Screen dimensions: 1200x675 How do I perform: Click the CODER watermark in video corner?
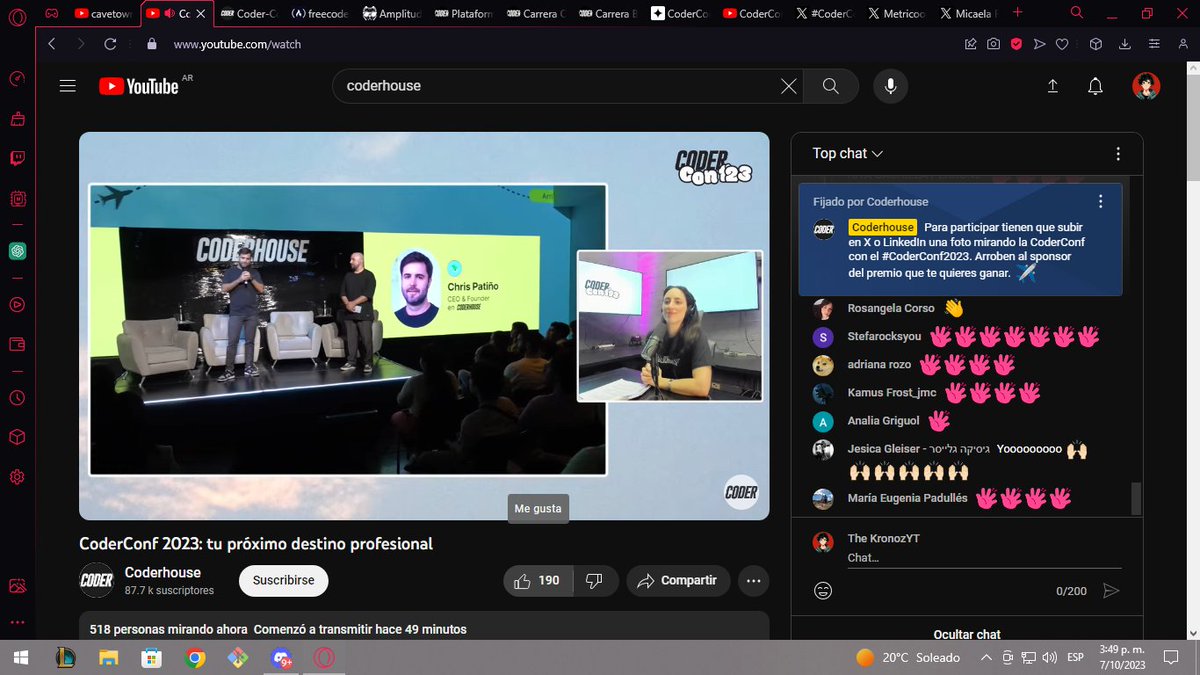point(741,492)
